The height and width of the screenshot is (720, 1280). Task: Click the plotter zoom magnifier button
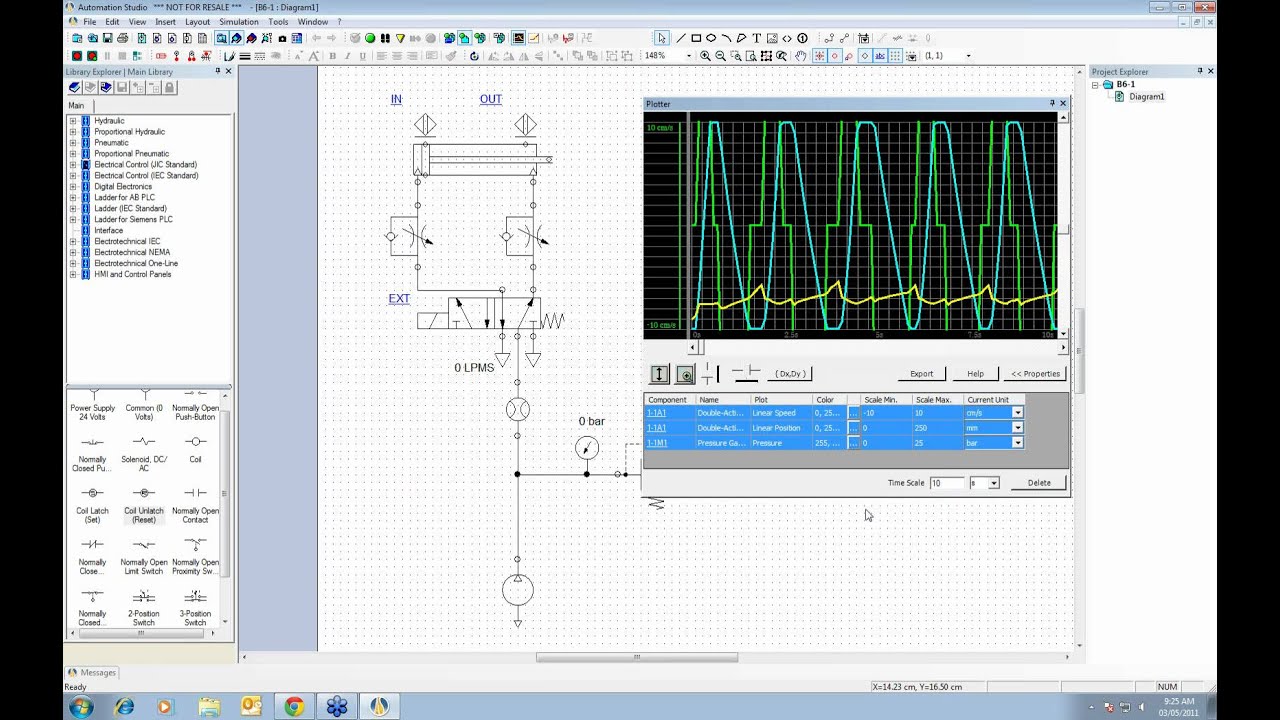[x=685, y=374]
